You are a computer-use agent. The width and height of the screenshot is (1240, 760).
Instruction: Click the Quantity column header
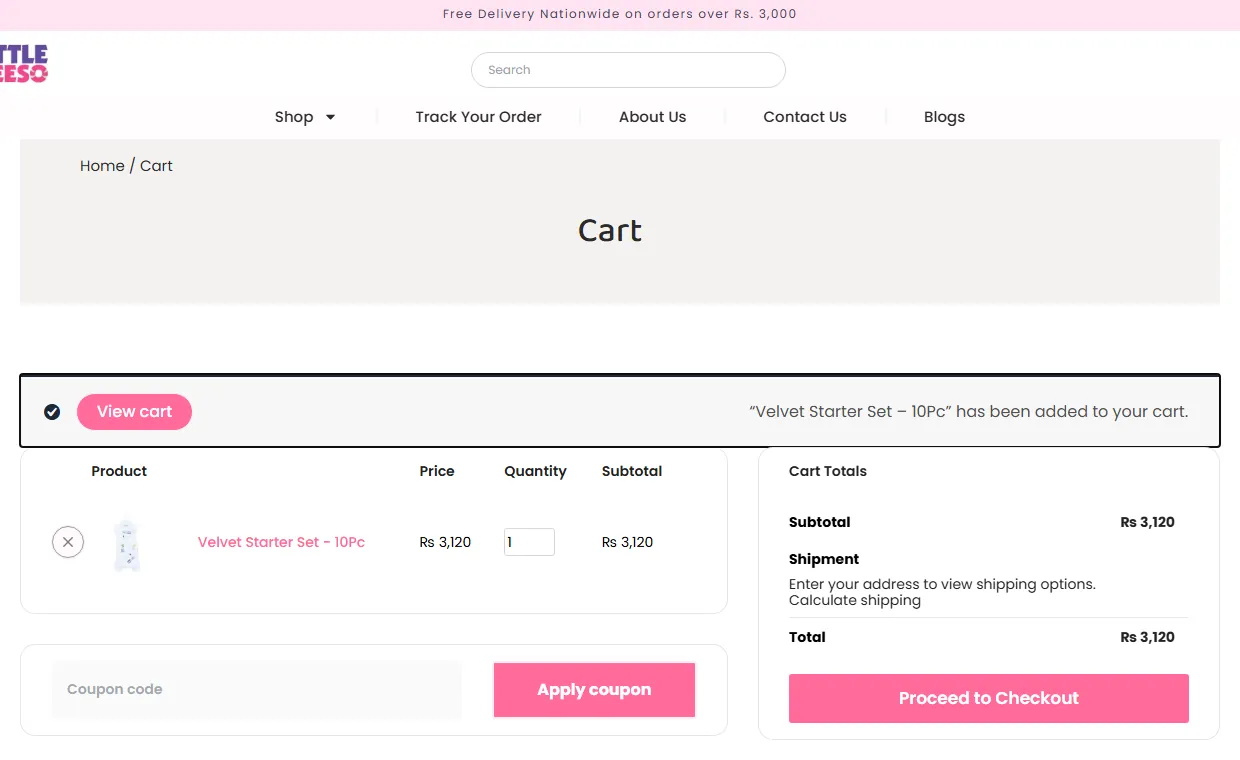535,471
